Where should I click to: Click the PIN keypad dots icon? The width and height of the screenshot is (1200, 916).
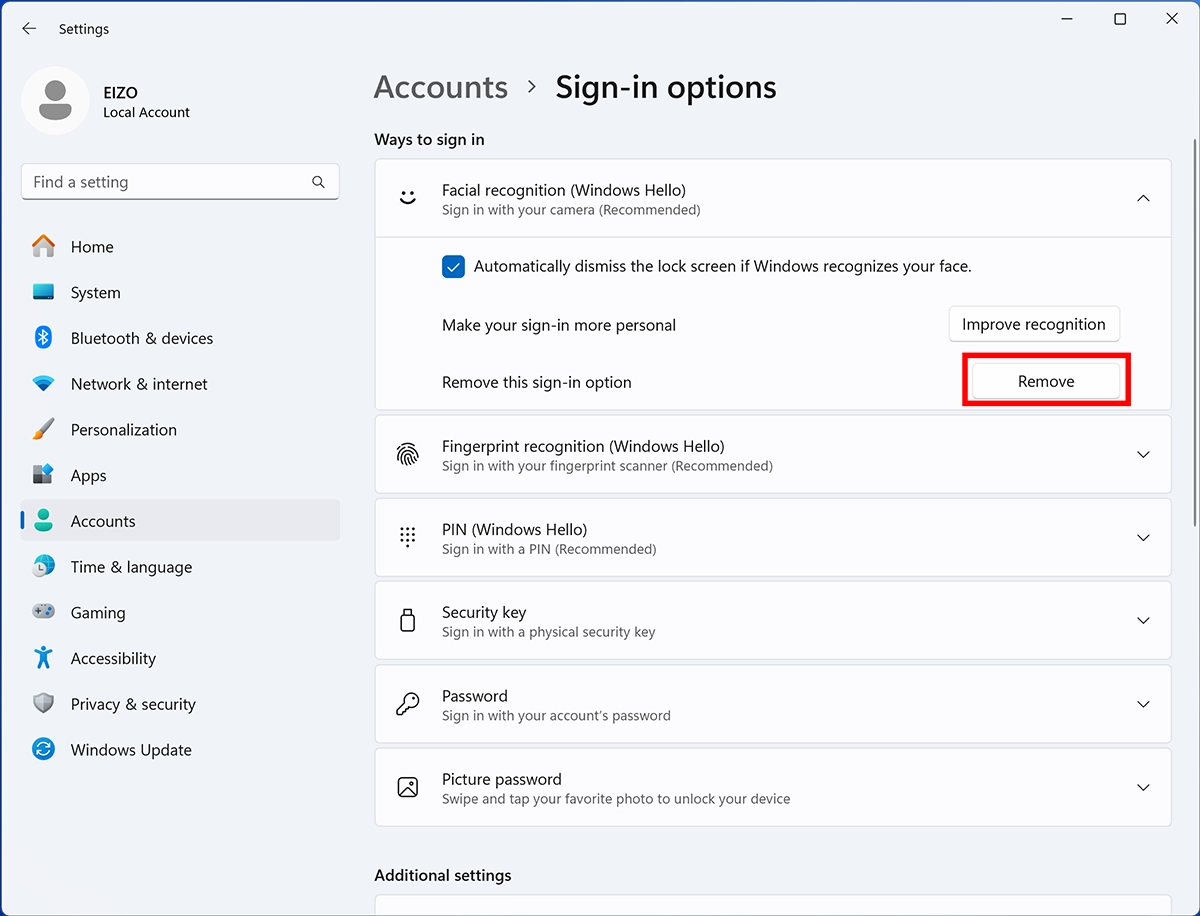point(407,537)
